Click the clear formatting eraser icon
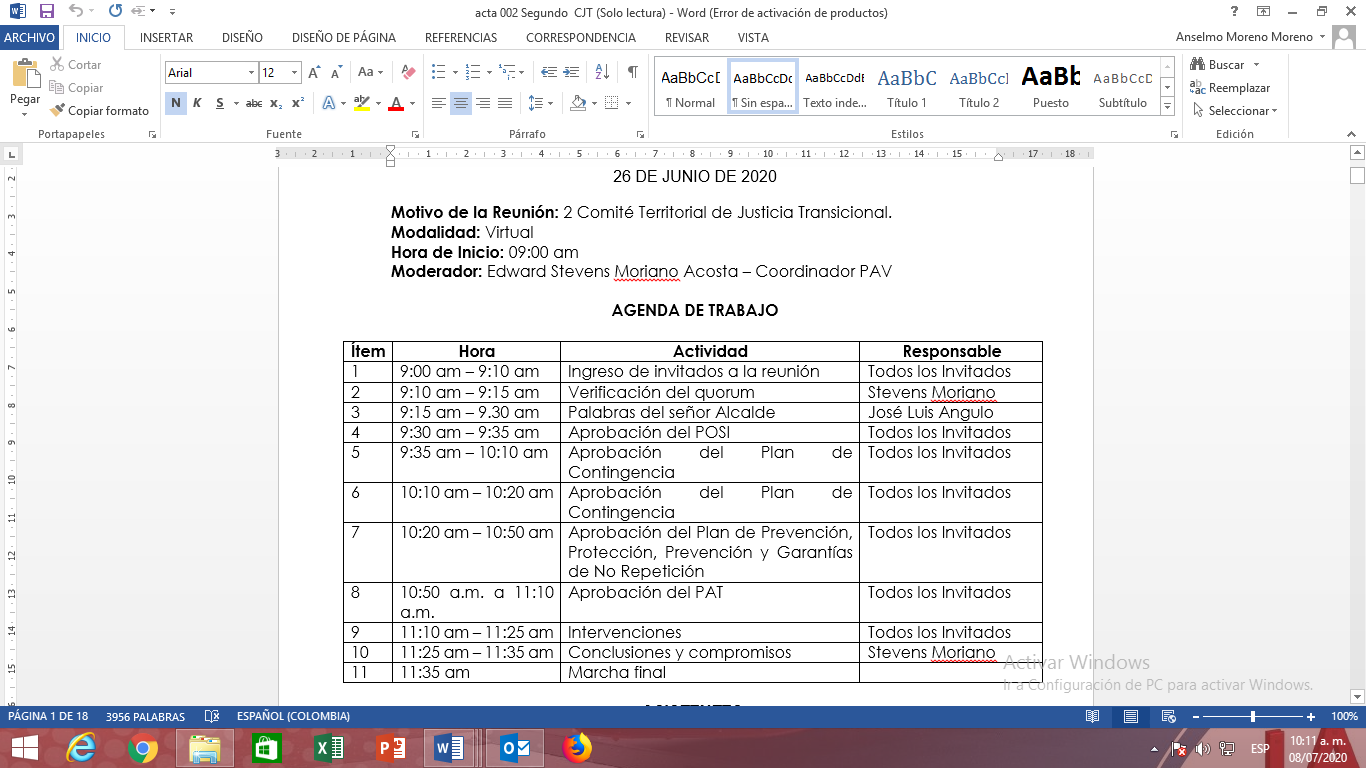Screen dimensions: 1366x768 click(x=408, y=72)
